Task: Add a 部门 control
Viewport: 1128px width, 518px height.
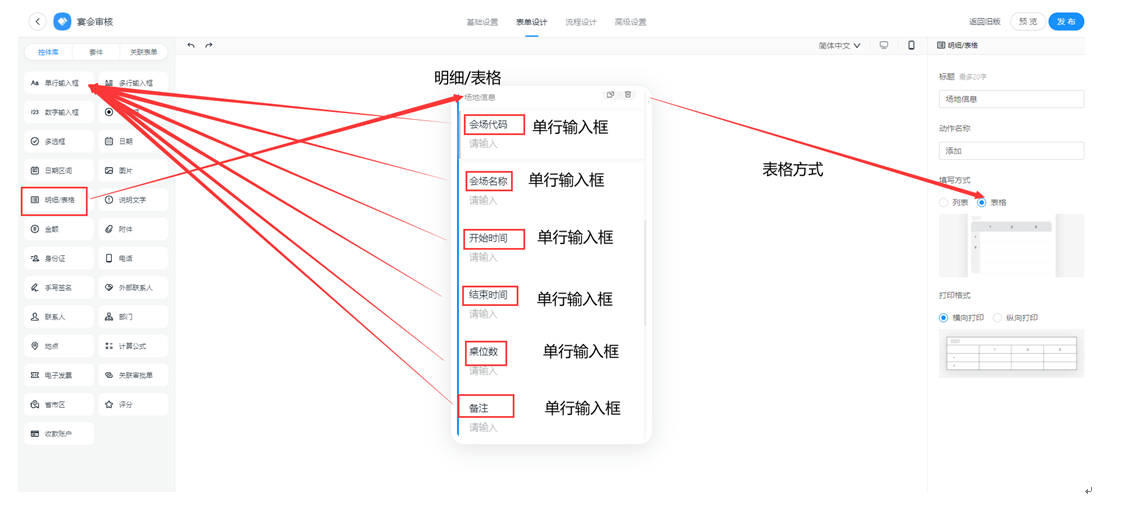Action: pos(133,317)
